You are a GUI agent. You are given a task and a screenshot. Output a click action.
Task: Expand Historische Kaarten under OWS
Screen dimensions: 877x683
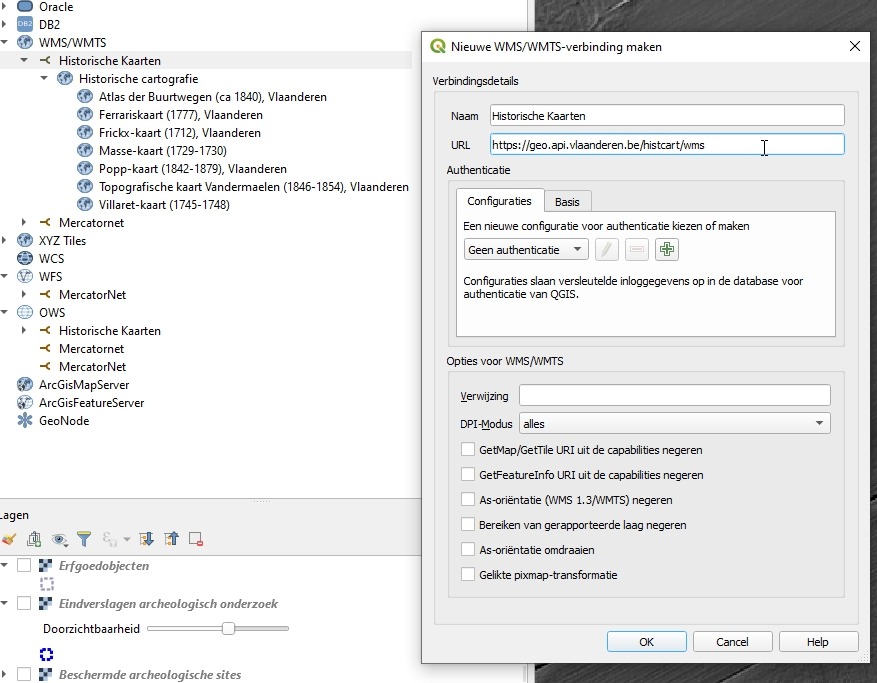click(24, 331)
